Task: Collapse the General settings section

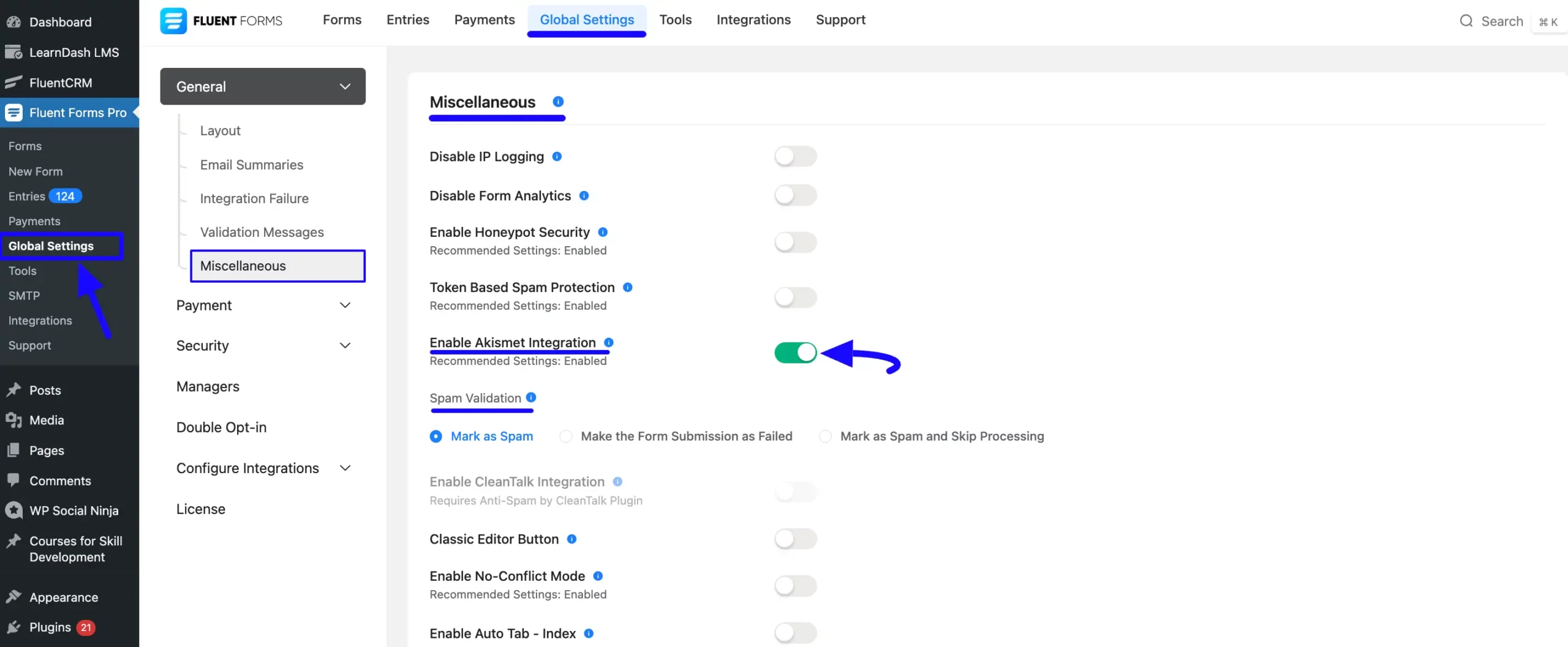Action: [263, 86]
